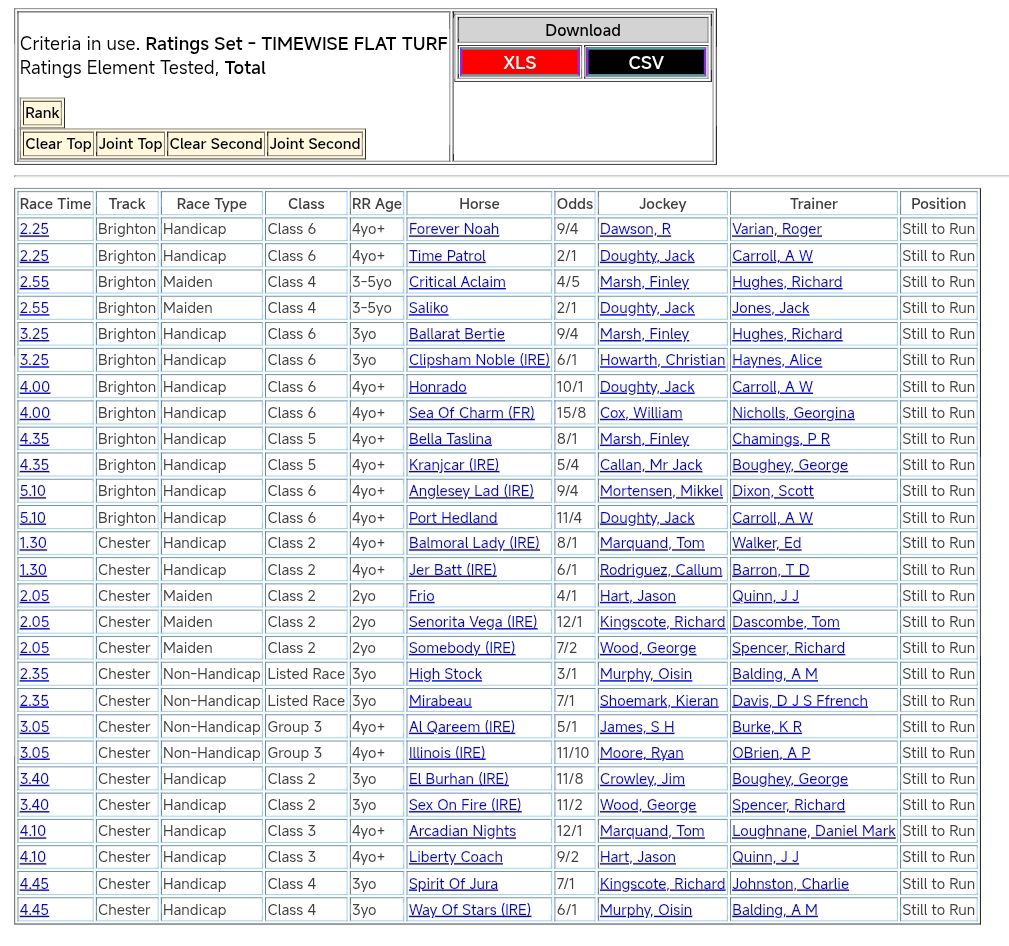Open trainer Loughnane, Daniel Mark
The width and height of the screenshot is (1009, 946).
pyautogui.click(x=813, y=831)
